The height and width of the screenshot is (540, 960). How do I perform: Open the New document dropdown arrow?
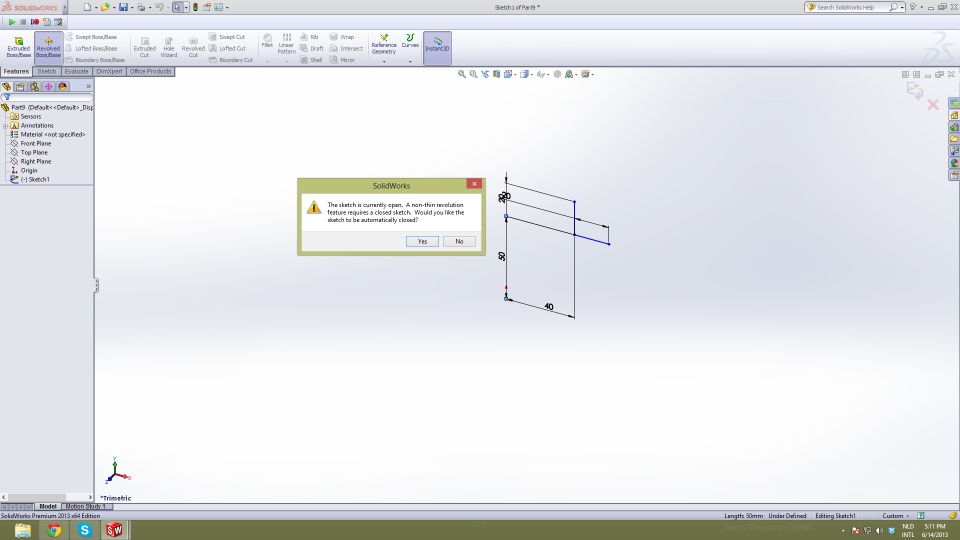click(96, 7)
